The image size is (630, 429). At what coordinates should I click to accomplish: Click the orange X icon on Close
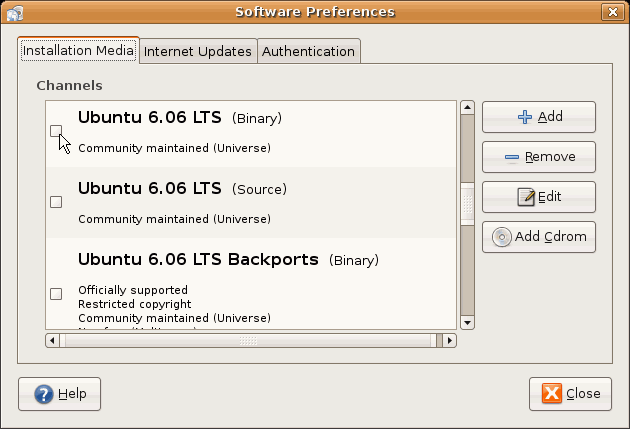552,393
